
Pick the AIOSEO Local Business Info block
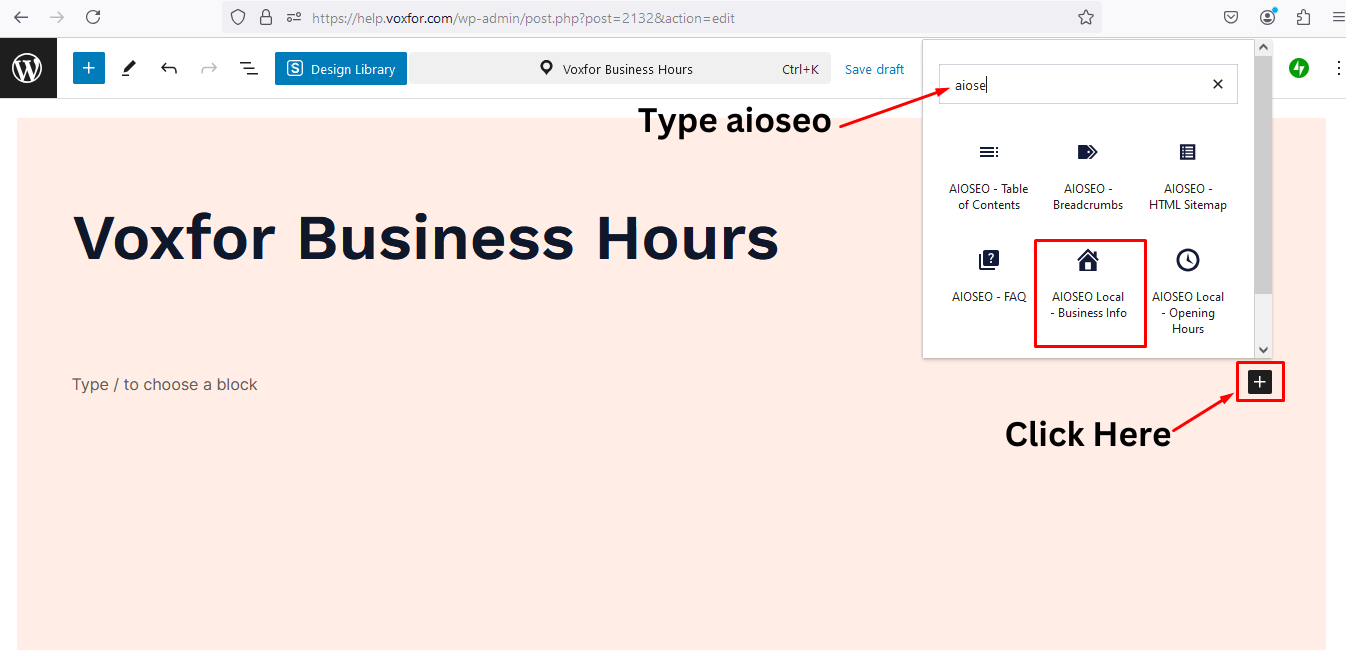(1089, 285)
